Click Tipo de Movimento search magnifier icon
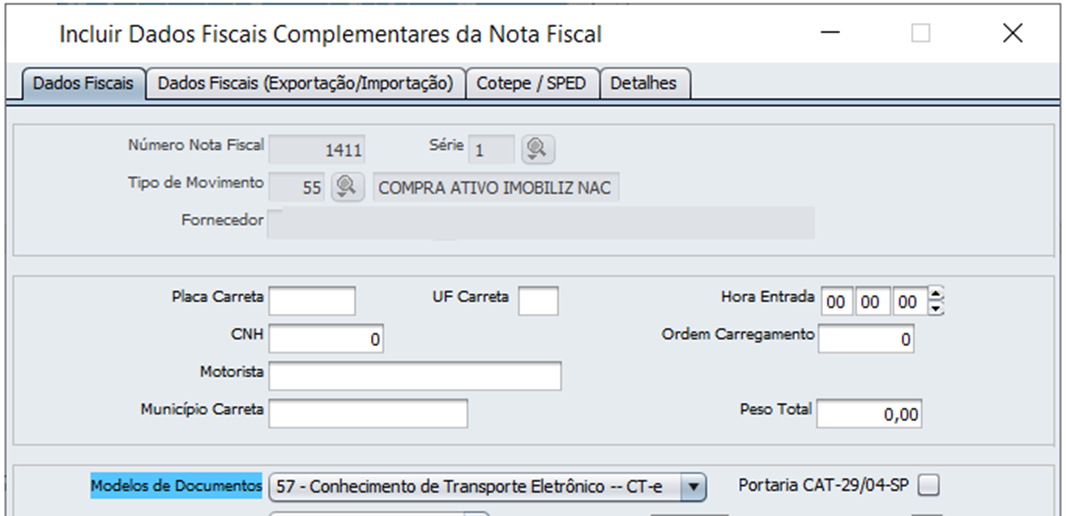The image size is (1066, 516). 347,187
